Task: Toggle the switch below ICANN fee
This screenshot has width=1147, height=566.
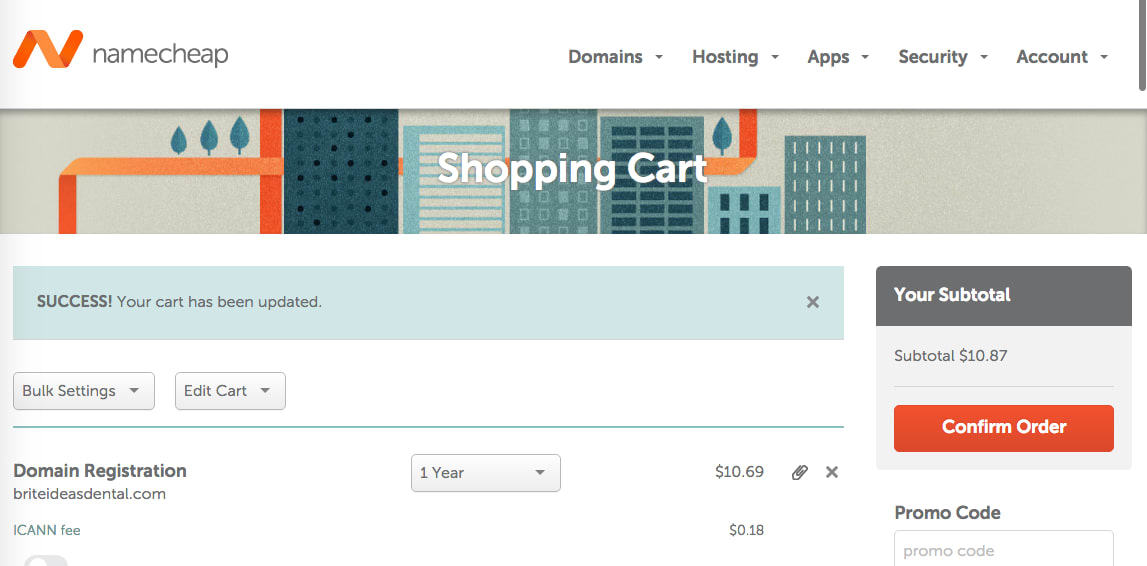Action: tap(46, 561)
